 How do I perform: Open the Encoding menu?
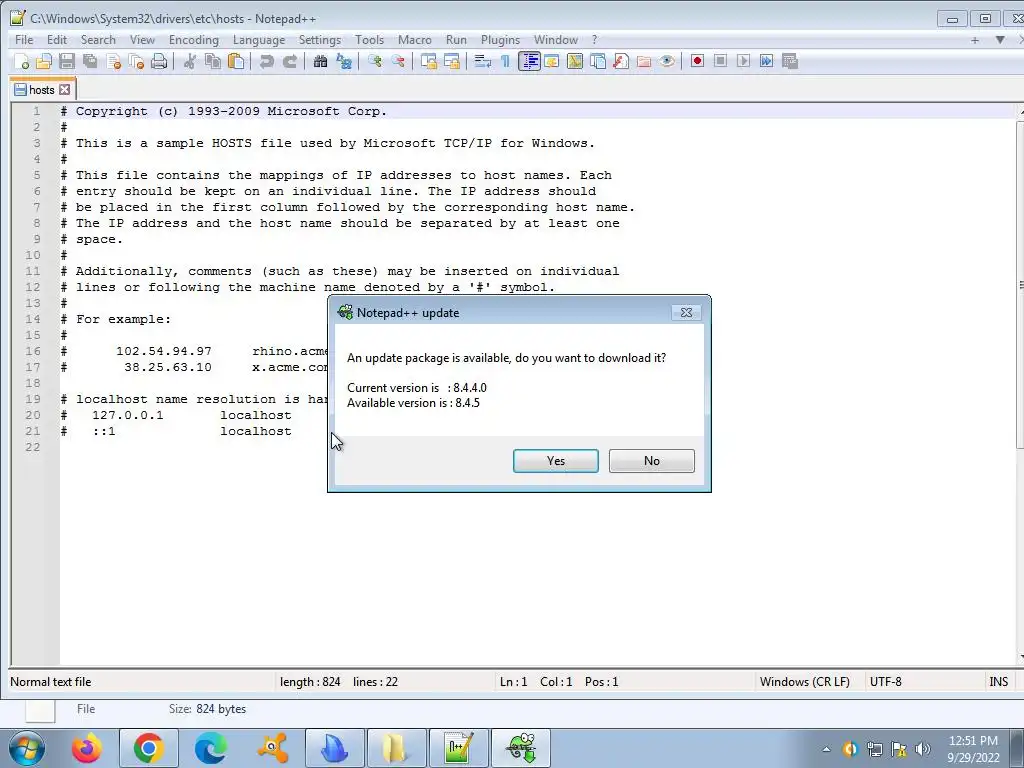(194, 40)
